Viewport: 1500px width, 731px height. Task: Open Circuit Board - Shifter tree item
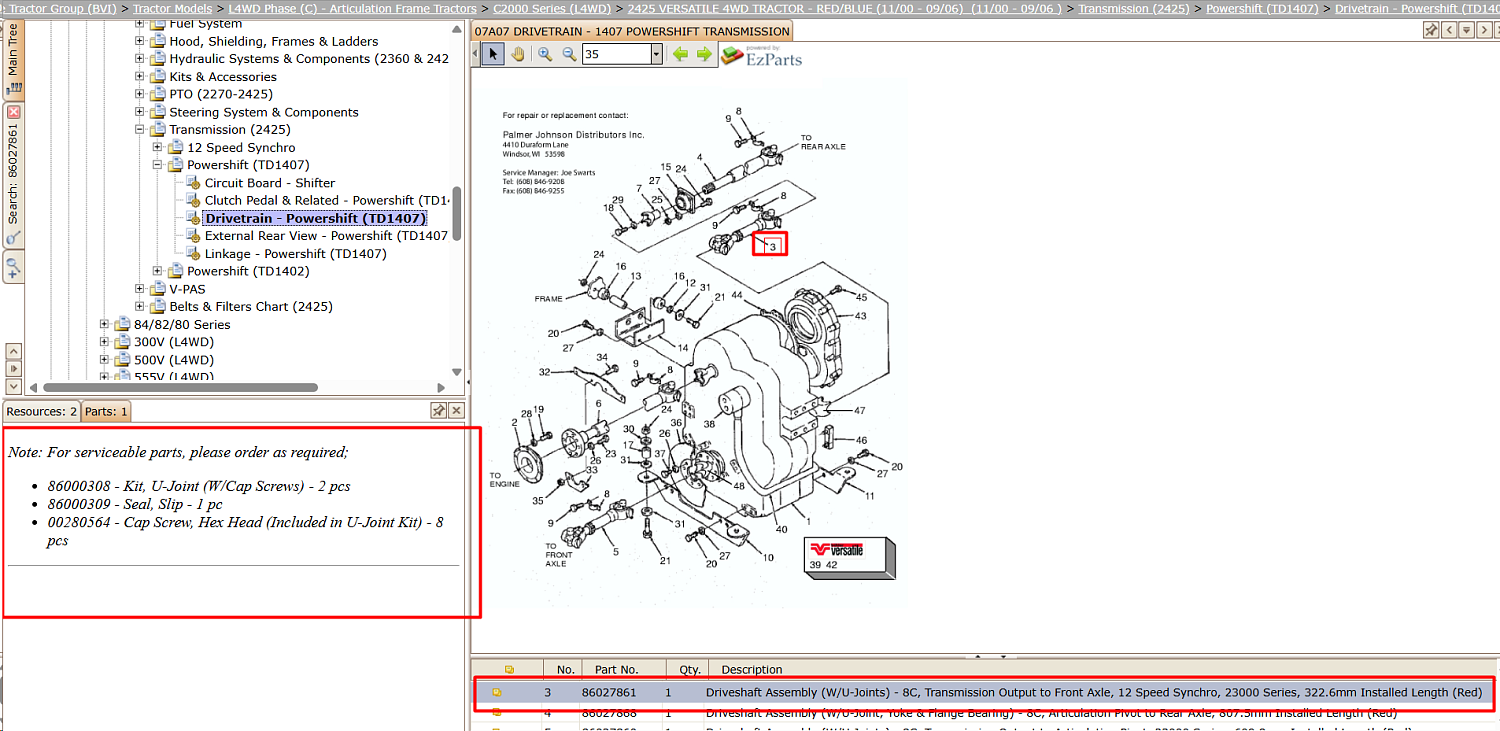(x=270, y=183)
